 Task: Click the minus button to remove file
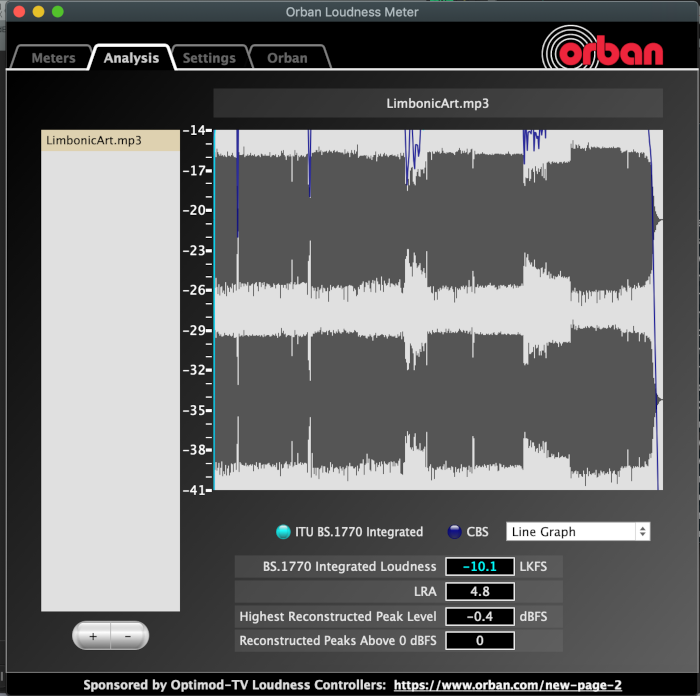(128, 635)
